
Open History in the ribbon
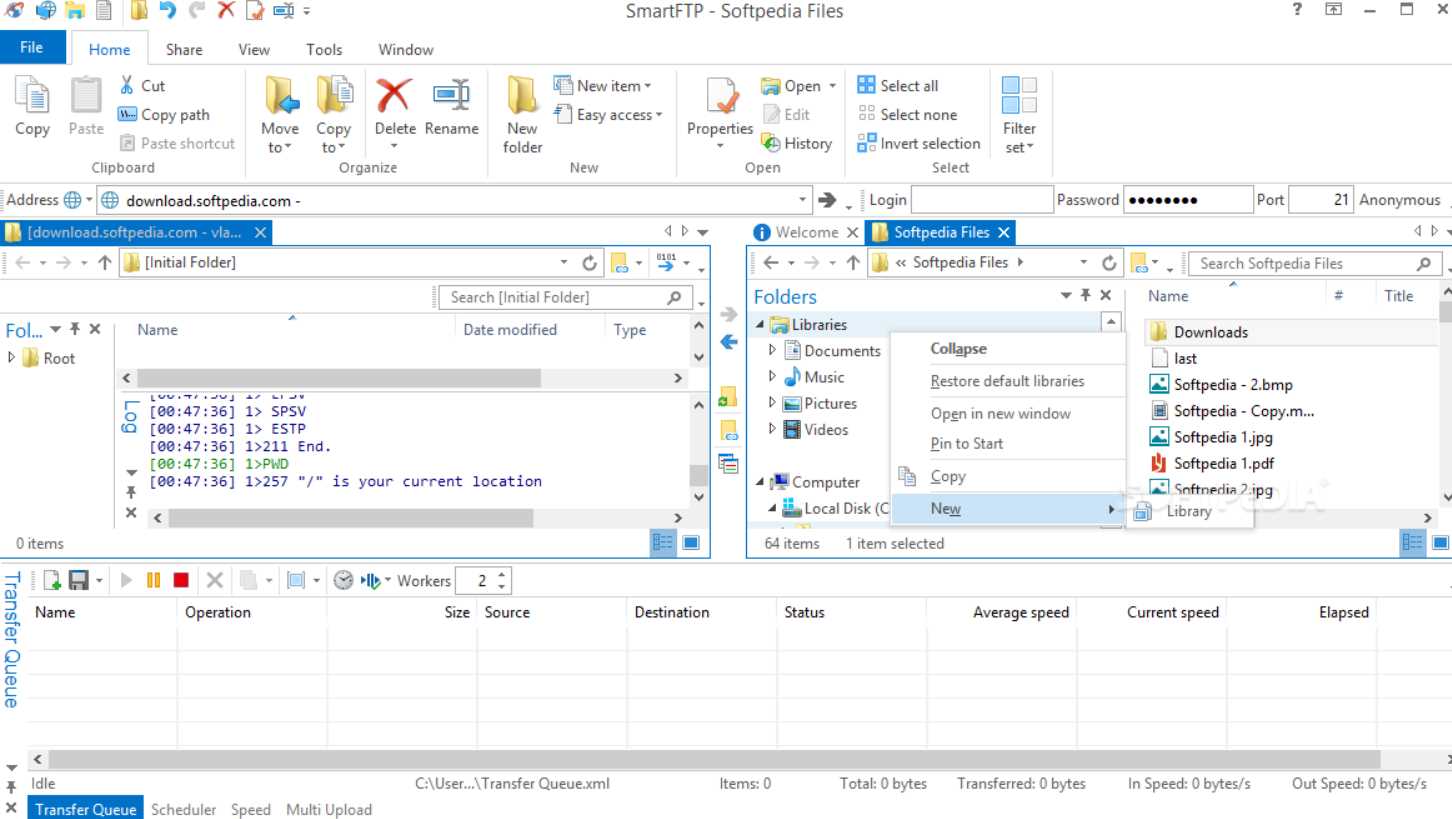pyautogui.click(x=796, y=143)
